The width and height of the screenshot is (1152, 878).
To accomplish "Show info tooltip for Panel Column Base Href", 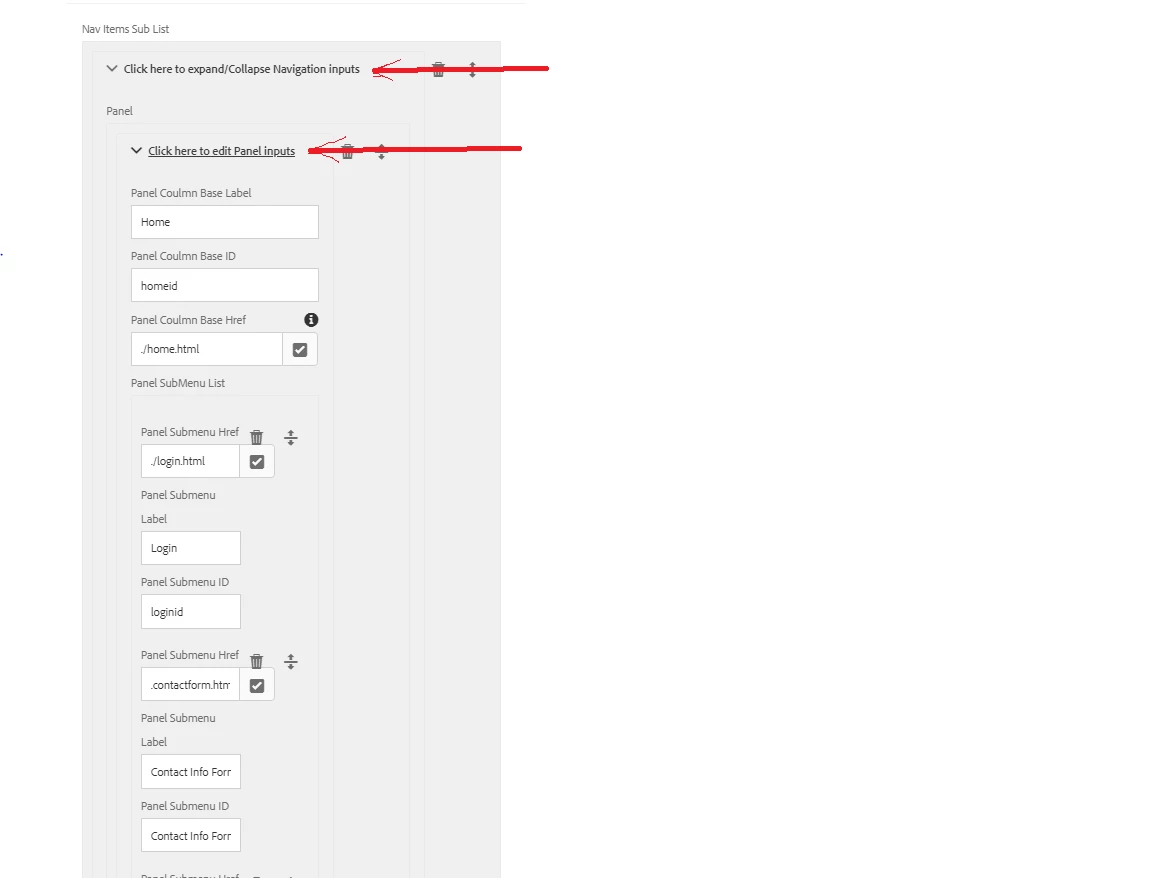I will pyautogui.click(x=312, y=320).
